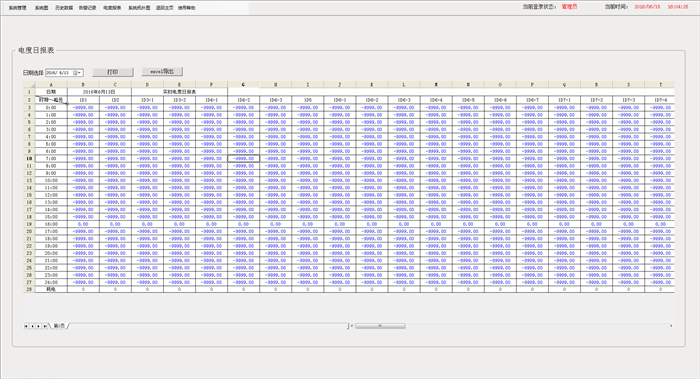Select row 10 header
The width and height of the screenshot is (700, 379).
[x=29, y=158]
